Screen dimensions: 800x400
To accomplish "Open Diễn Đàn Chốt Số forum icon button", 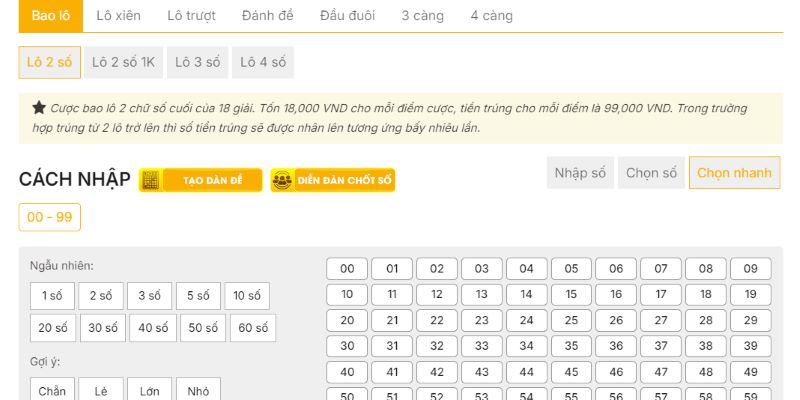I will pos(333,181).
